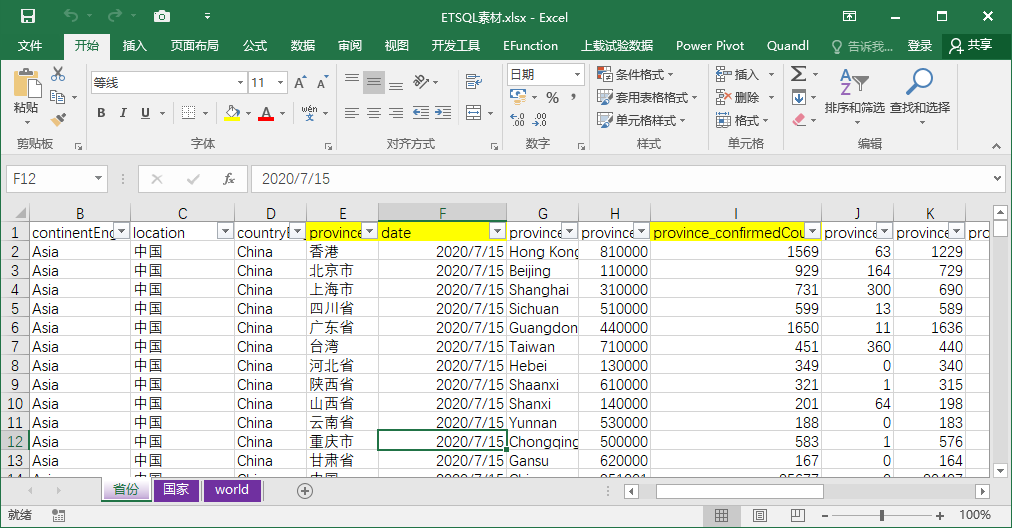Open the font name 等线 dropdown
The image size is (1012, 528).
pyautogui.click(x=240, y=83)
